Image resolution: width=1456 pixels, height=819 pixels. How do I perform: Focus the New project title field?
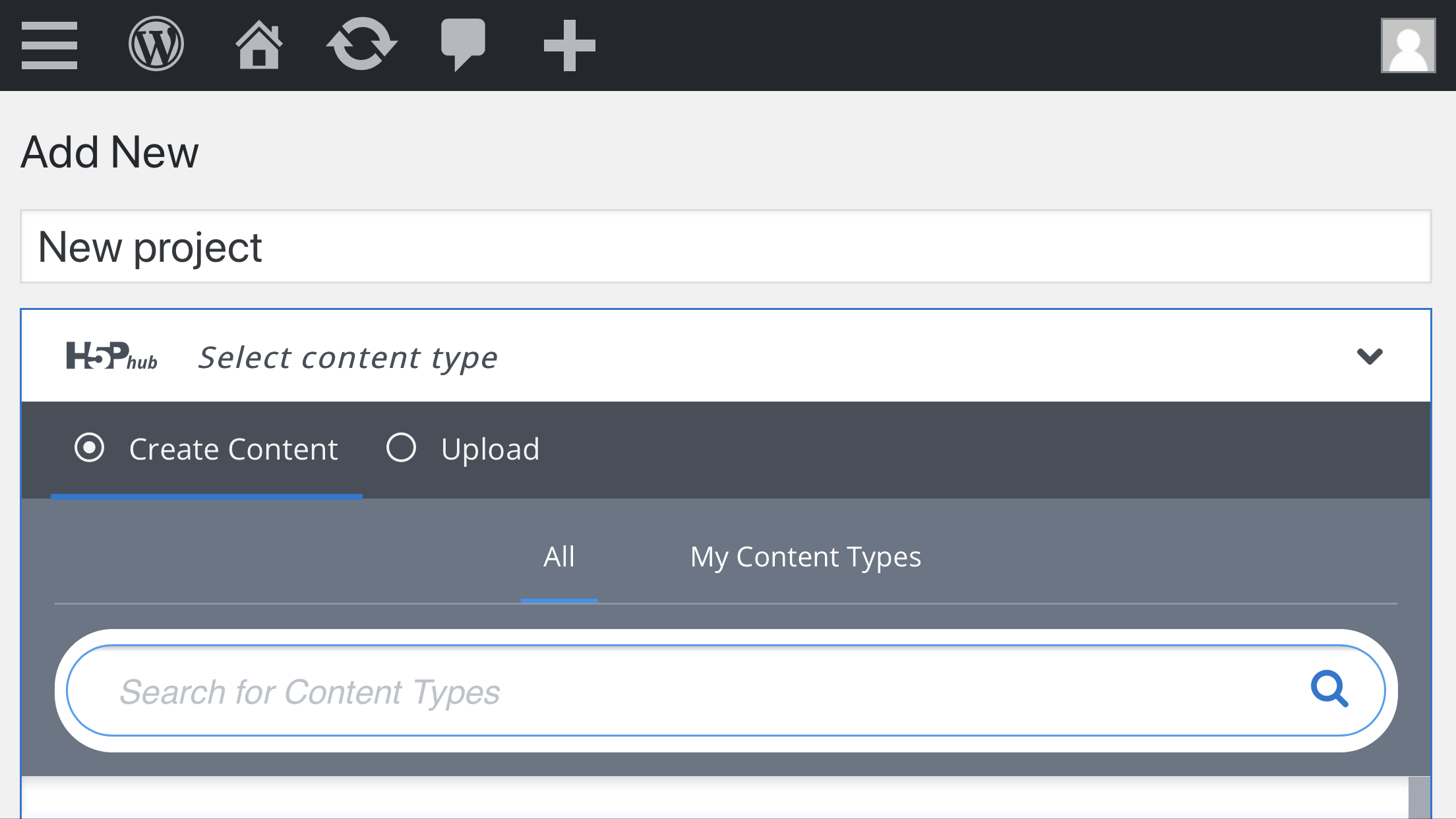(x=726, y=247)
